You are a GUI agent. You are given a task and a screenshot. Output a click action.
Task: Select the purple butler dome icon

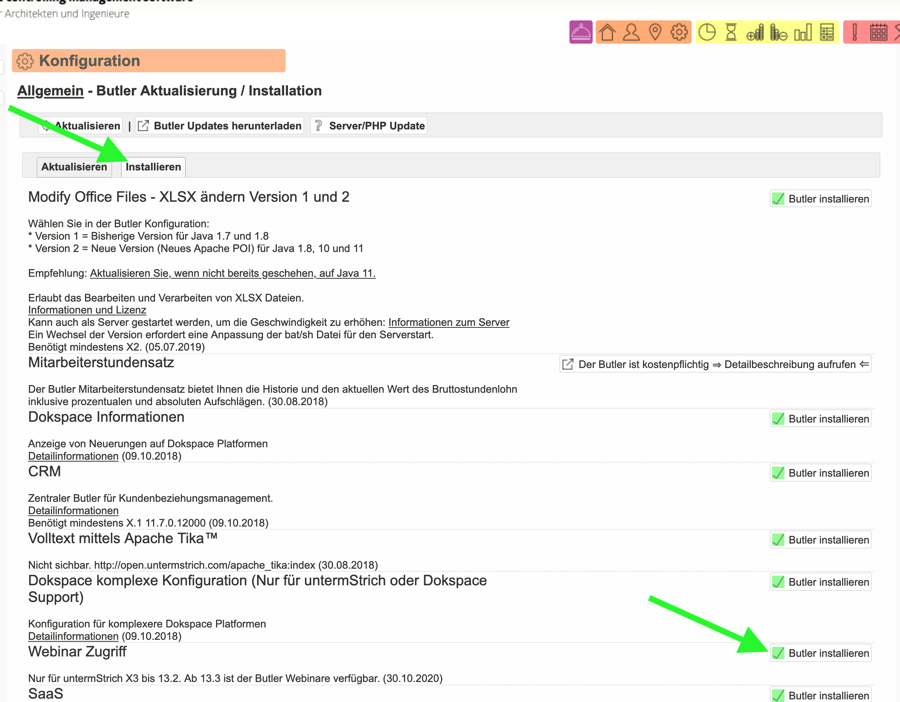click(x=580, y=31)
